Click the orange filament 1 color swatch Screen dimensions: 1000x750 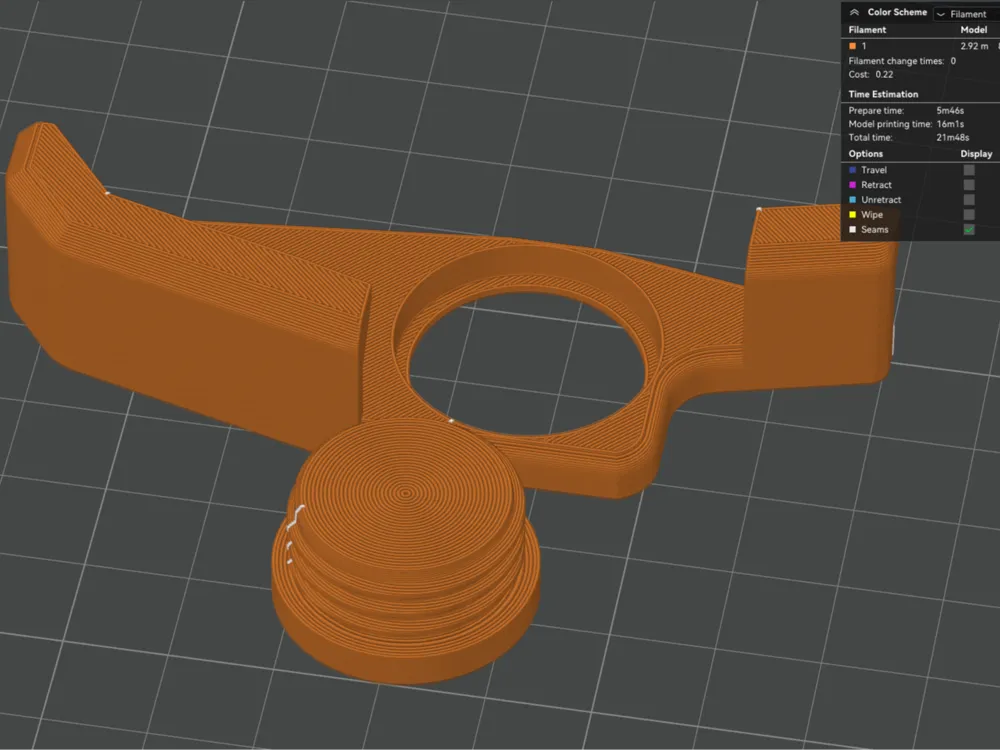coord(851,45)
